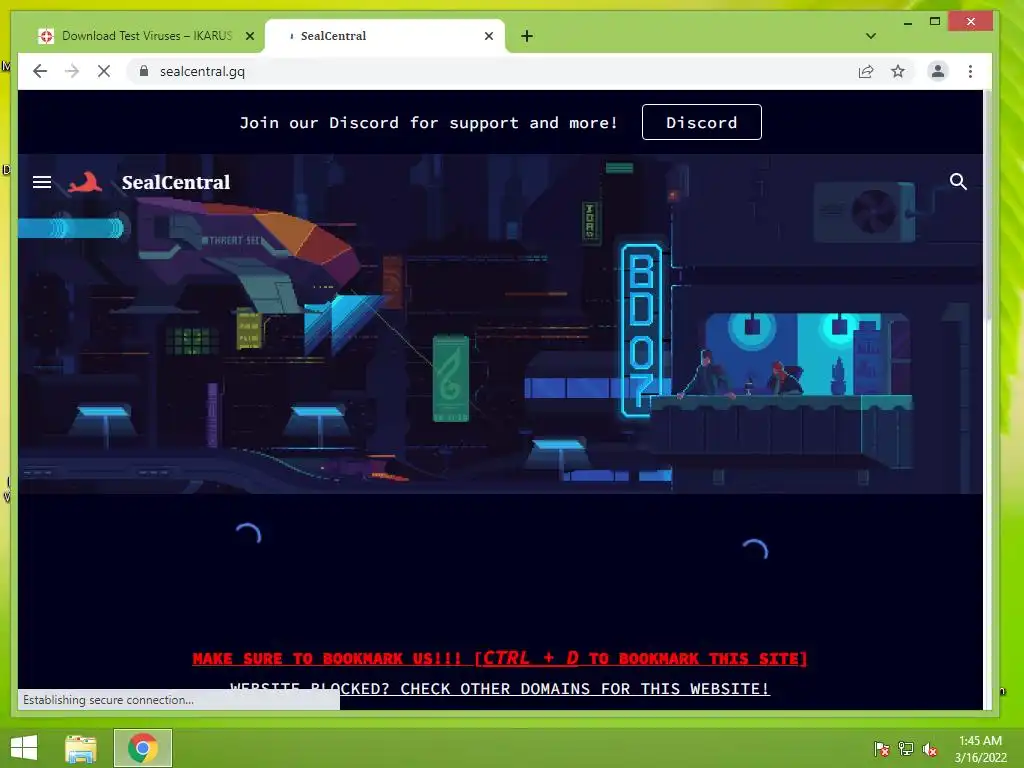
Task: Open the Chrome profile menu
Action: (x=937, y=71)
